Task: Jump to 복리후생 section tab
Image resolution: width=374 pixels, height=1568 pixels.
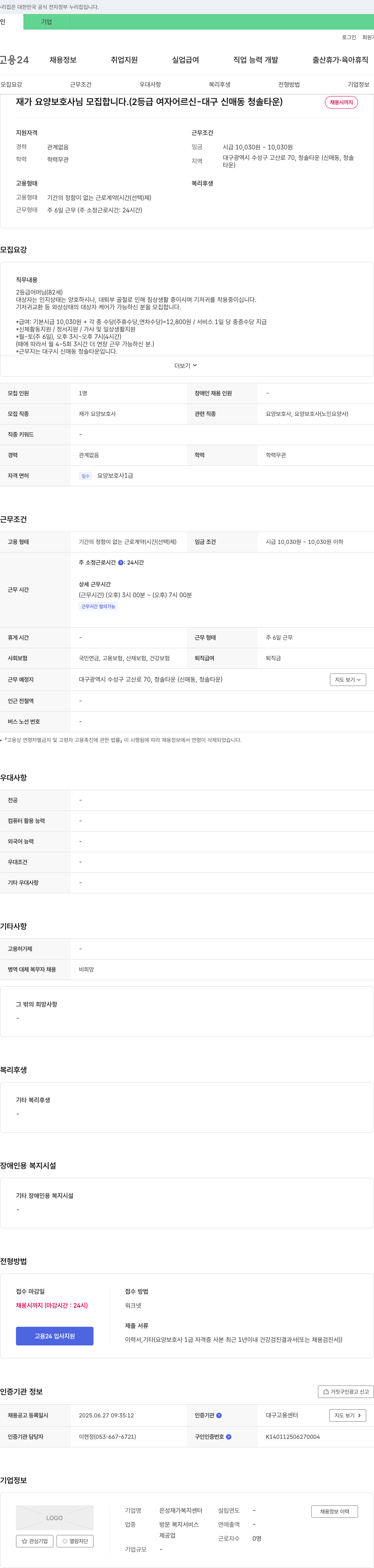Action: [219, 84]
